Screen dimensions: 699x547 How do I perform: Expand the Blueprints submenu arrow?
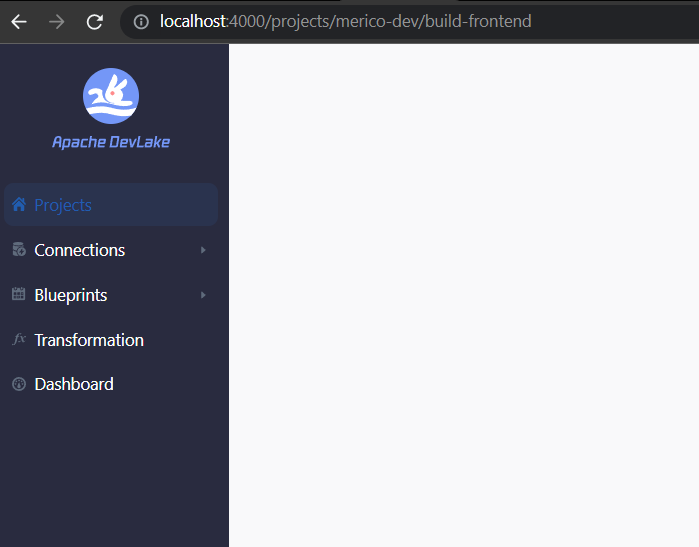click(203, 295)
